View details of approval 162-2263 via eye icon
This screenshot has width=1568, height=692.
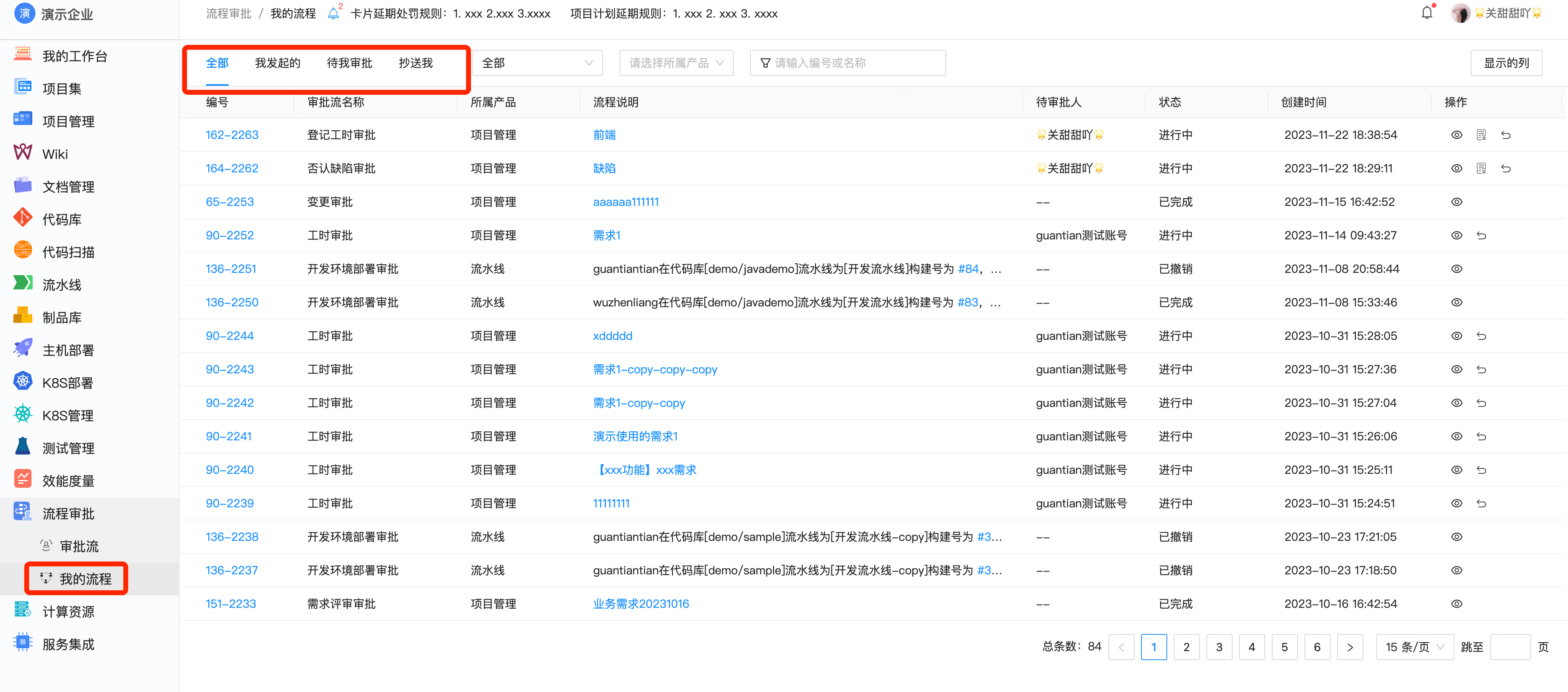(x=1457, y=134)
